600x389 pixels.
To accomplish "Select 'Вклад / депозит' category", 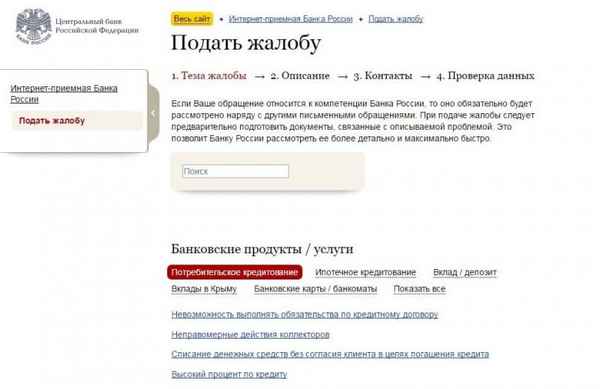I will pos(465,272).
